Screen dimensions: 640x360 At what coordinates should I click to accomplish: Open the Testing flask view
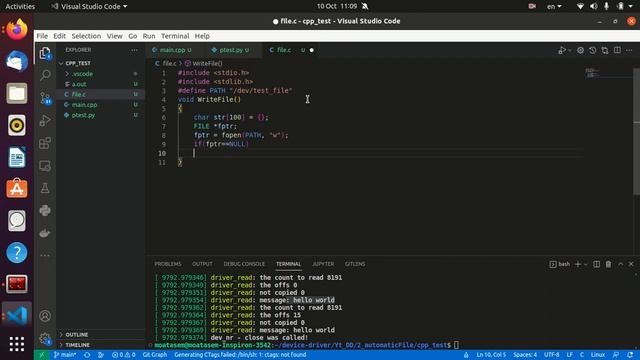(45, 188)
